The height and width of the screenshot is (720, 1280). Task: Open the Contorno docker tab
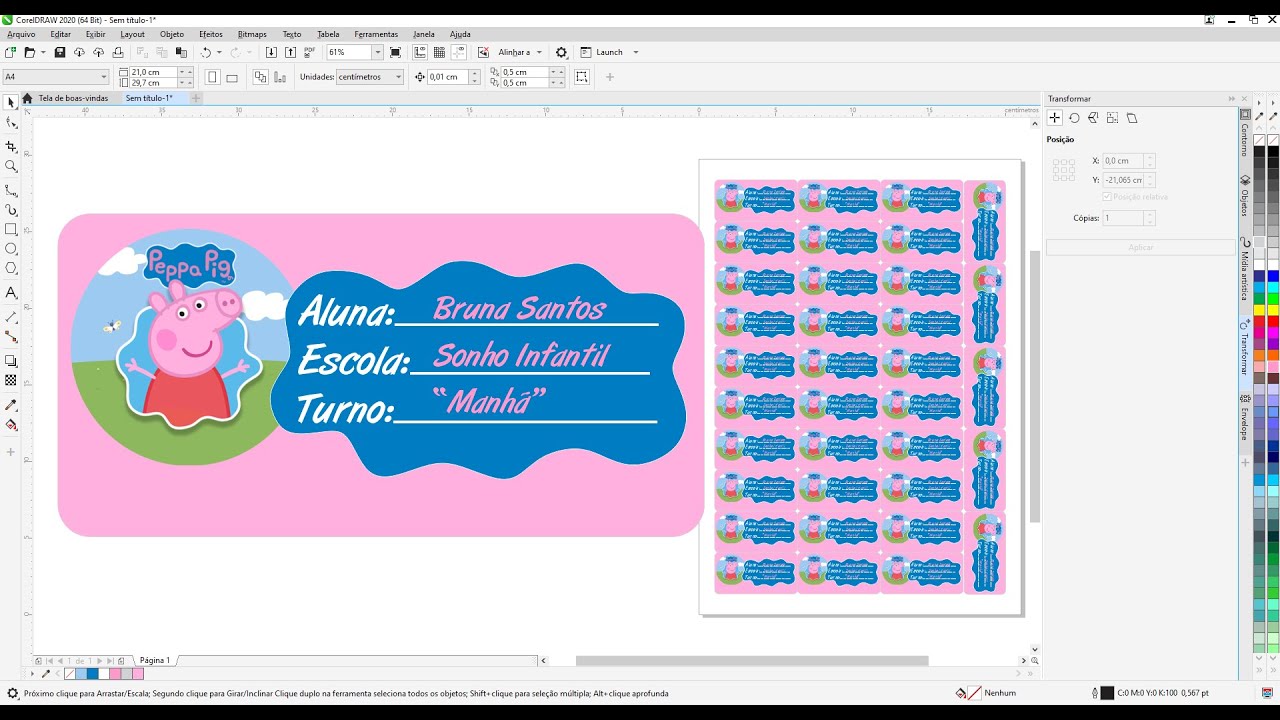click(x=1245, y=132)
